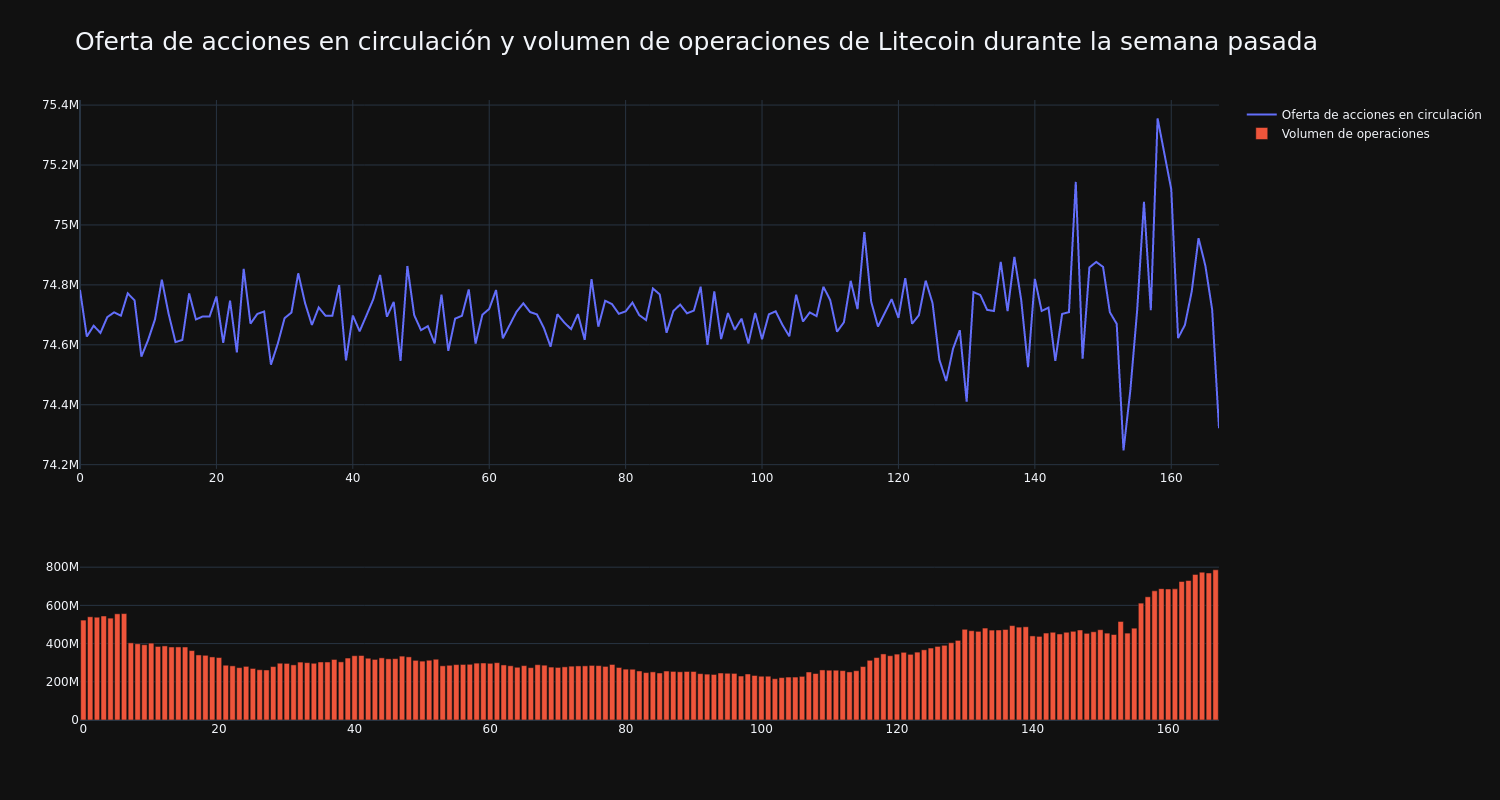Click the 200M label on bar chart axis

point(62,681)
